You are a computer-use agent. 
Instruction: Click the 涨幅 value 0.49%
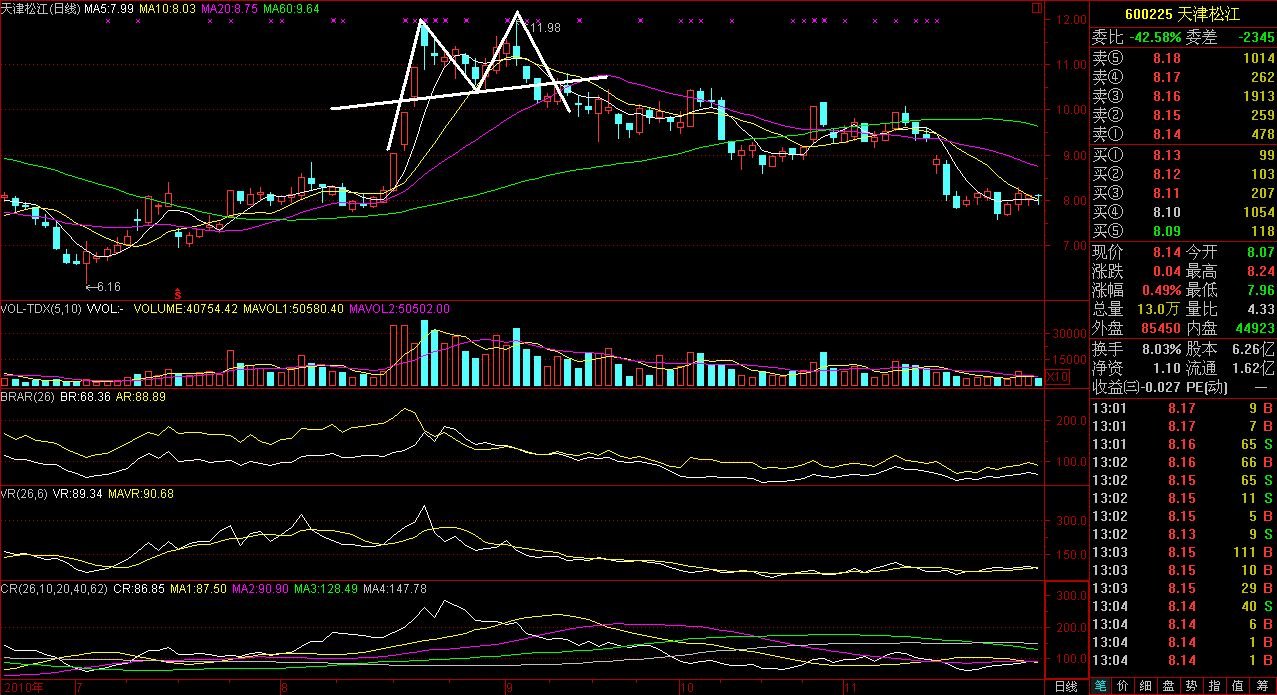point(1159,290)
